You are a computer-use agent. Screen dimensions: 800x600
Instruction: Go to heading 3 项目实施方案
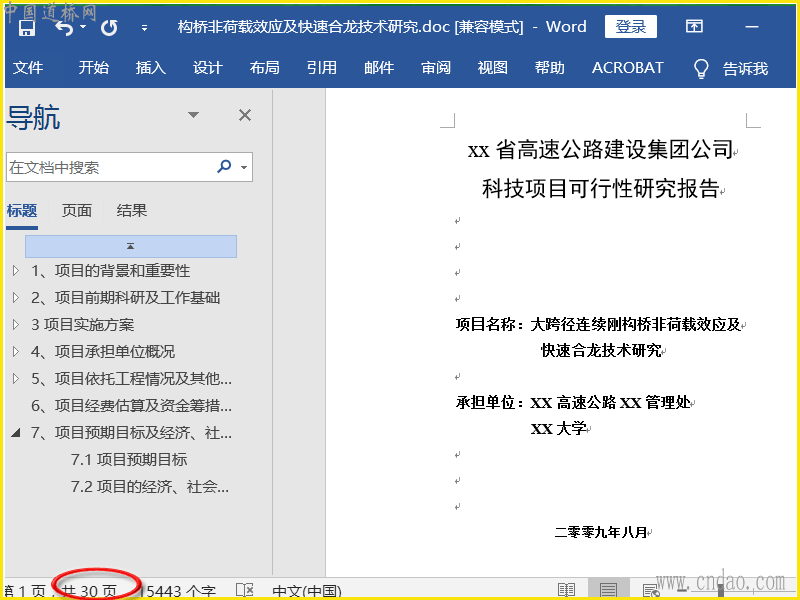pyautogui.click(x=83, y=324)
